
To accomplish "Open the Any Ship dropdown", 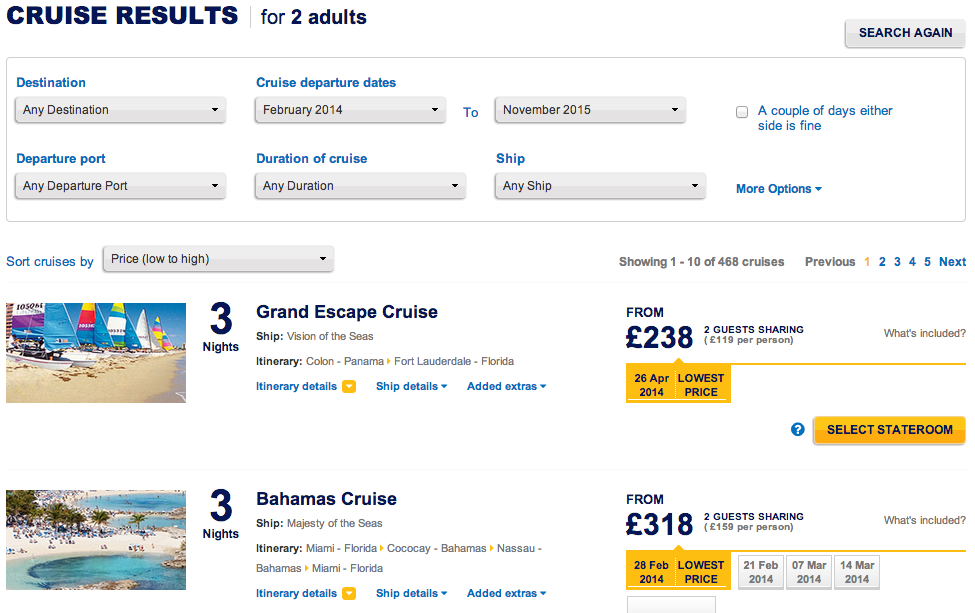I will 600,186.
